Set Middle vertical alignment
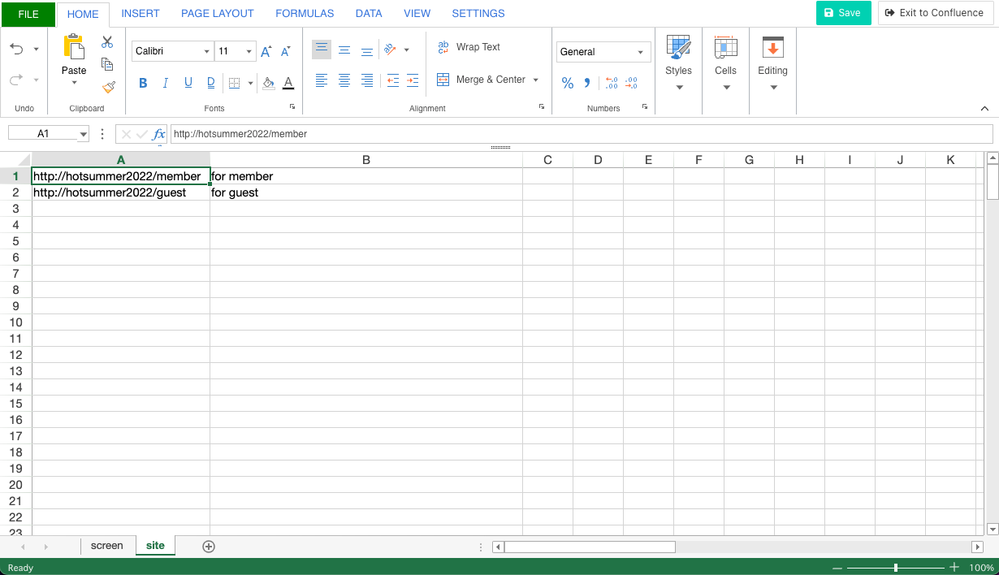This screenshot has height=575, width=999. point(344,50)
